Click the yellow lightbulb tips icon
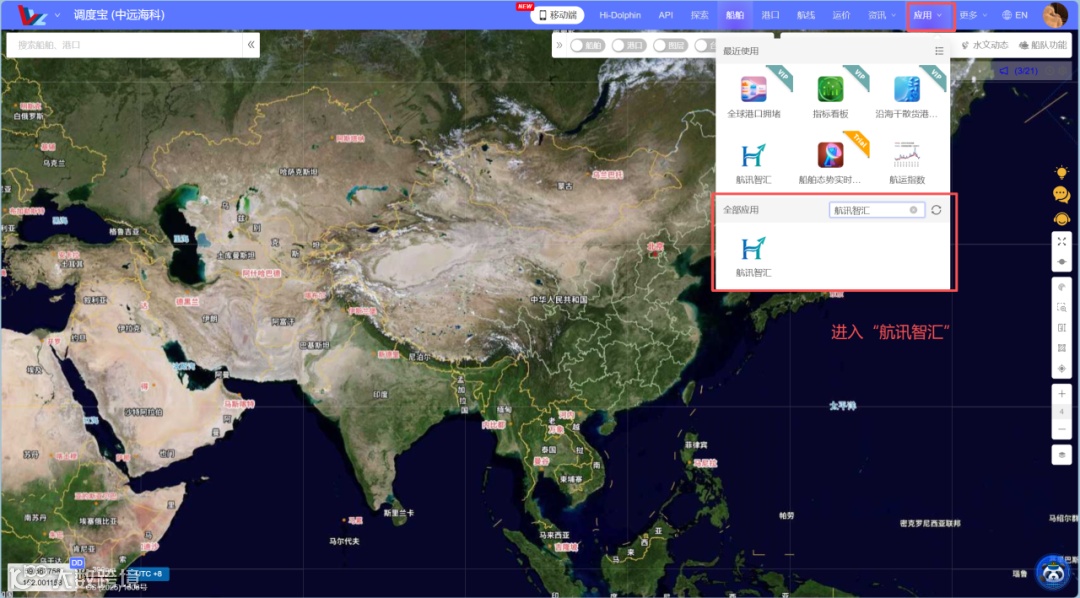1080x598 pixels. click(x=1061, y=173)
